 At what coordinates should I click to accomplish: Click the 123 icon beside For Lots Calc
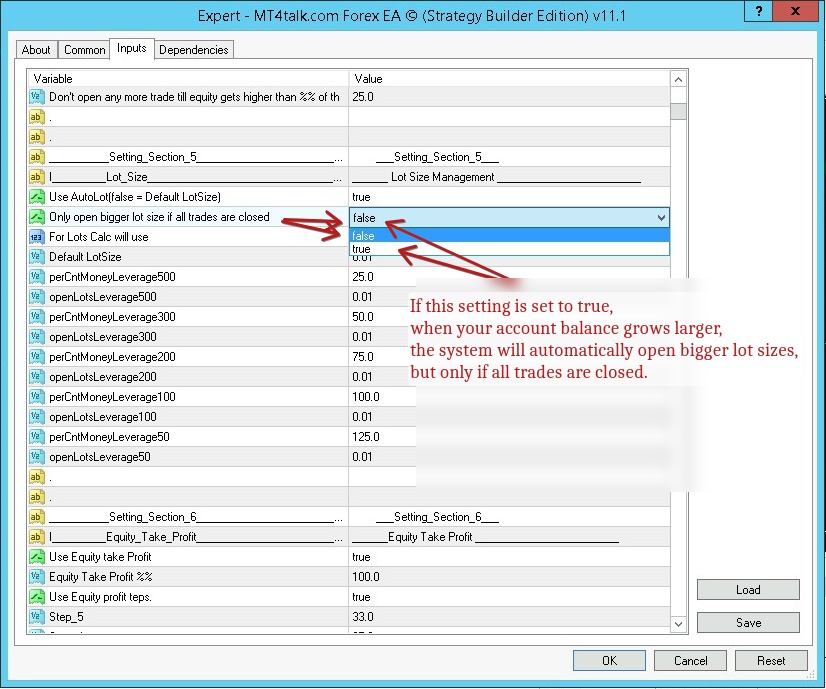[36, 237]
